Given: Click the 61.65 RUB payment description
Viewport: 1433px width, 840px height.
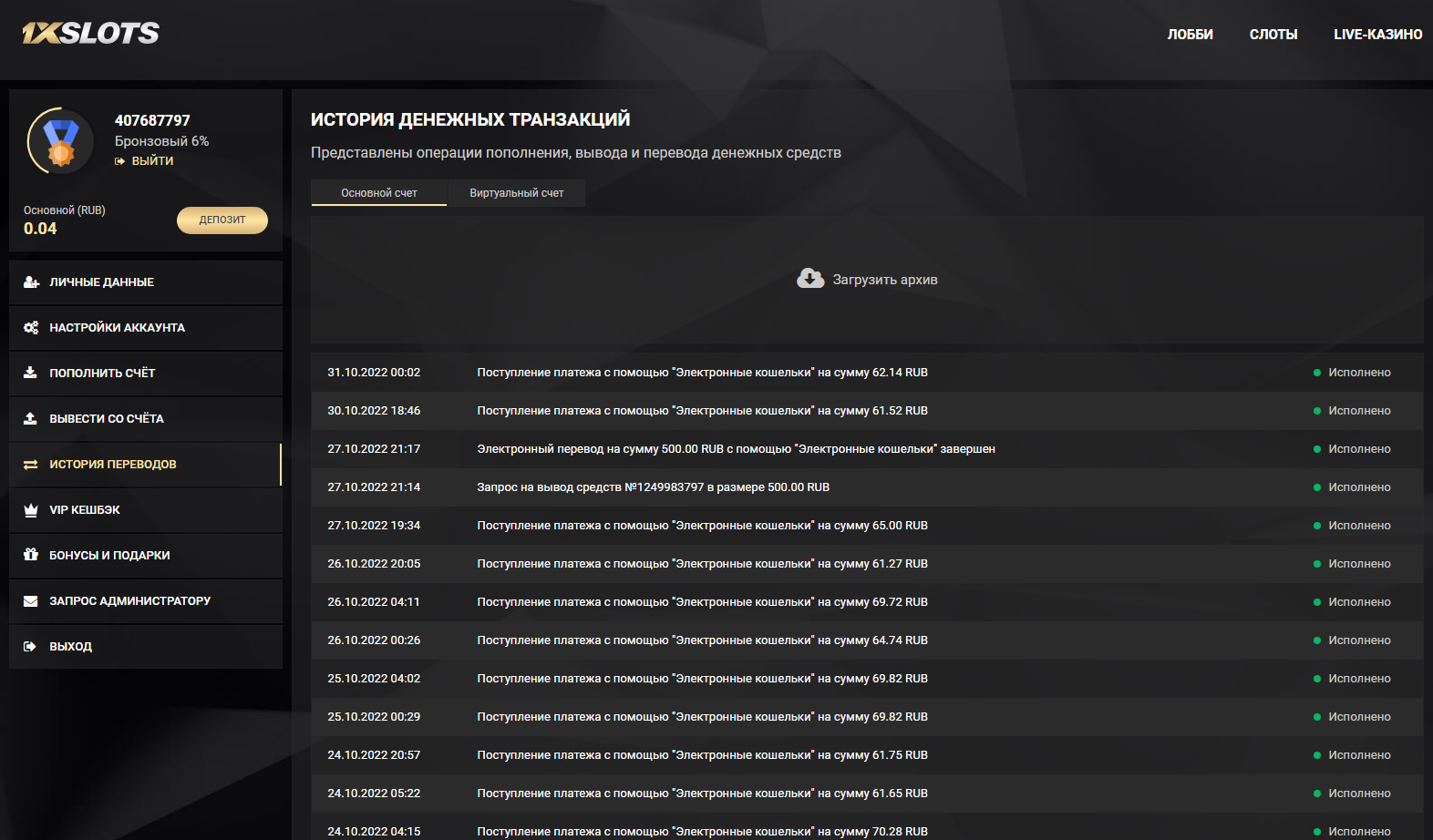Looking at the screenshot, I should [702, 794].
